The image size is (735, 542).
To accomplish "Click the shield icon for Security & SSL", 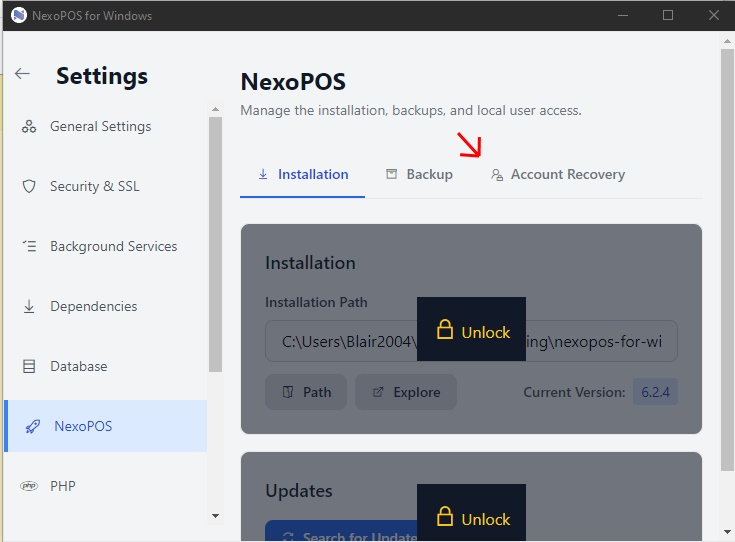I will 29,187.
